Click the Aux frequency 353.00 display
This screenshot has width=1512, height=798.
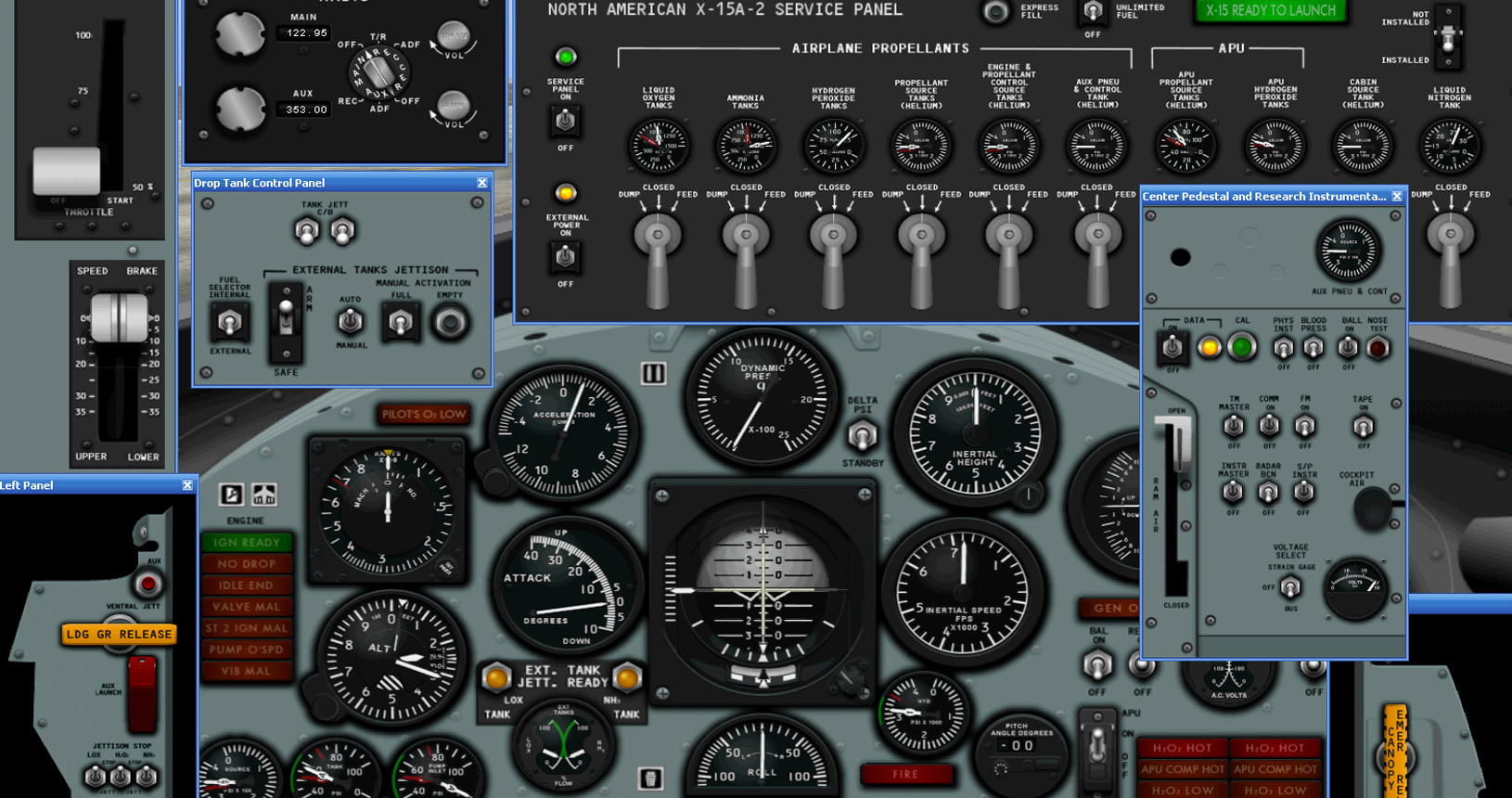pyautogui.click(x=306, y=109)
